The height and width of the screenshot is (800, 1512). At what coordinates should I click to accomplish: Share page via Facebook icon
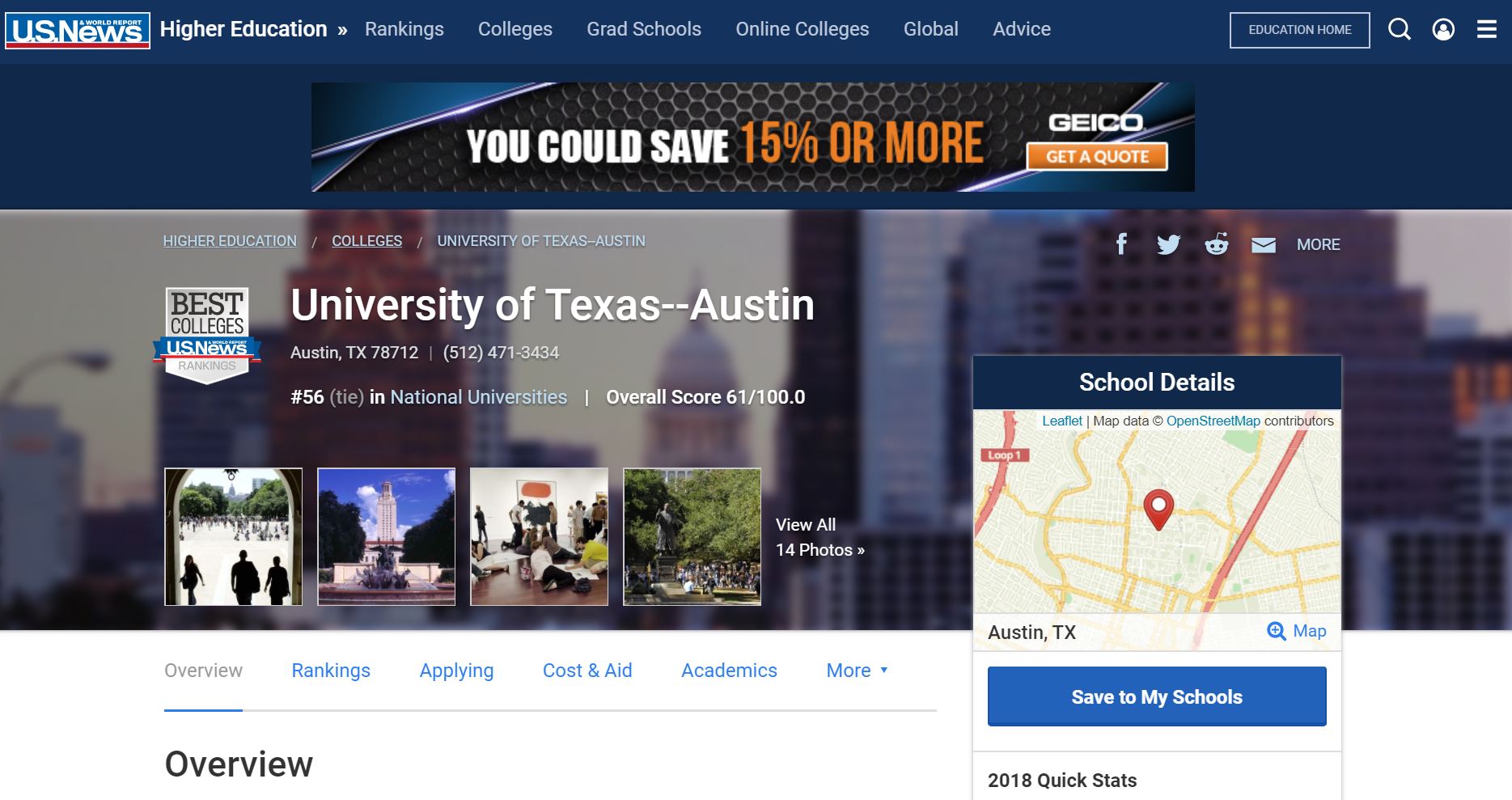[1122, 243]
